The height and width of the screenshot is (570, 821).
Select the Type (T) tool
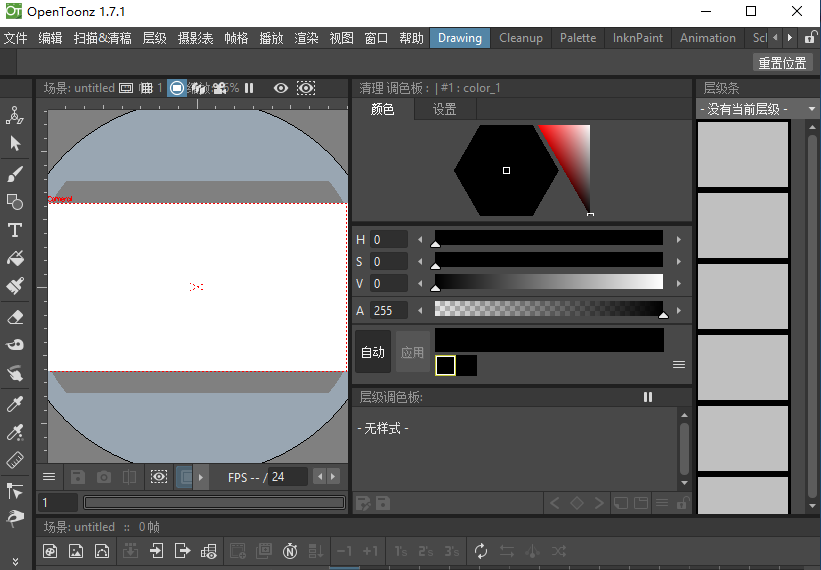15,230
